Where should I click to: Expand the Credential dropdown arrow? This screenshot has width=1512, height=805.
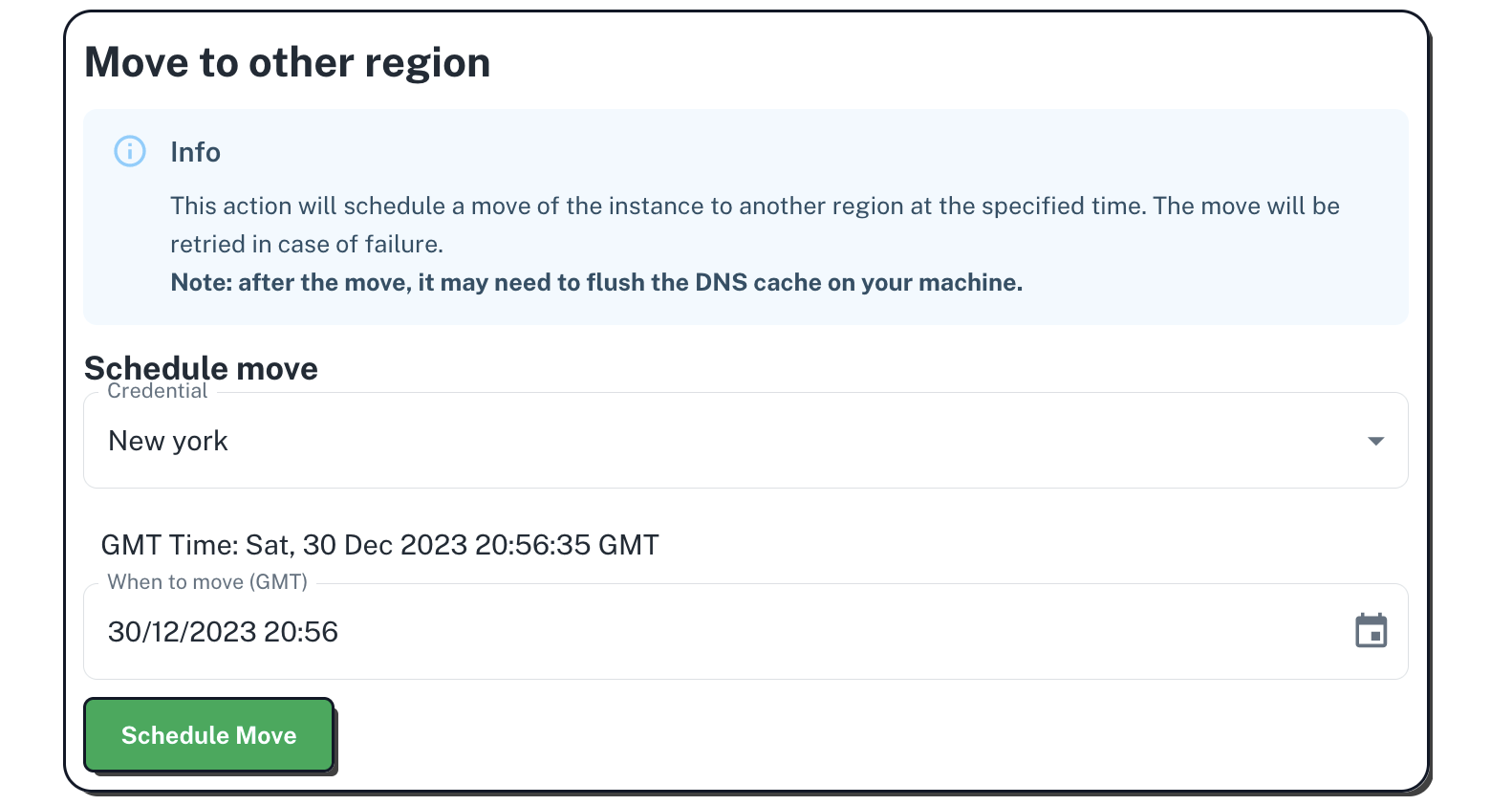click(1375, 441)
